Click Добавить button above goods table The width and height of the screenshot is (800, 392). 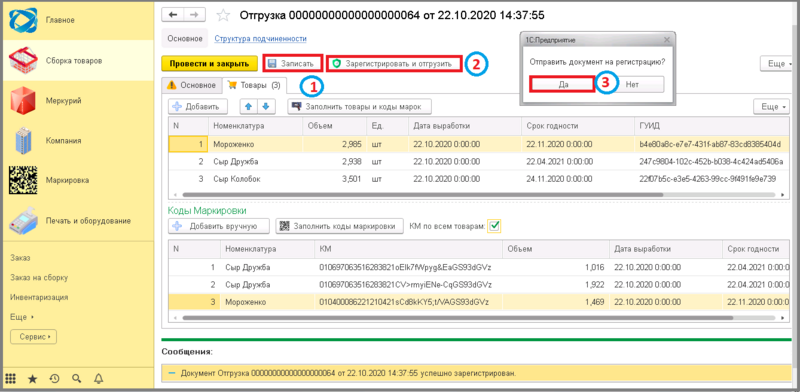198,107
